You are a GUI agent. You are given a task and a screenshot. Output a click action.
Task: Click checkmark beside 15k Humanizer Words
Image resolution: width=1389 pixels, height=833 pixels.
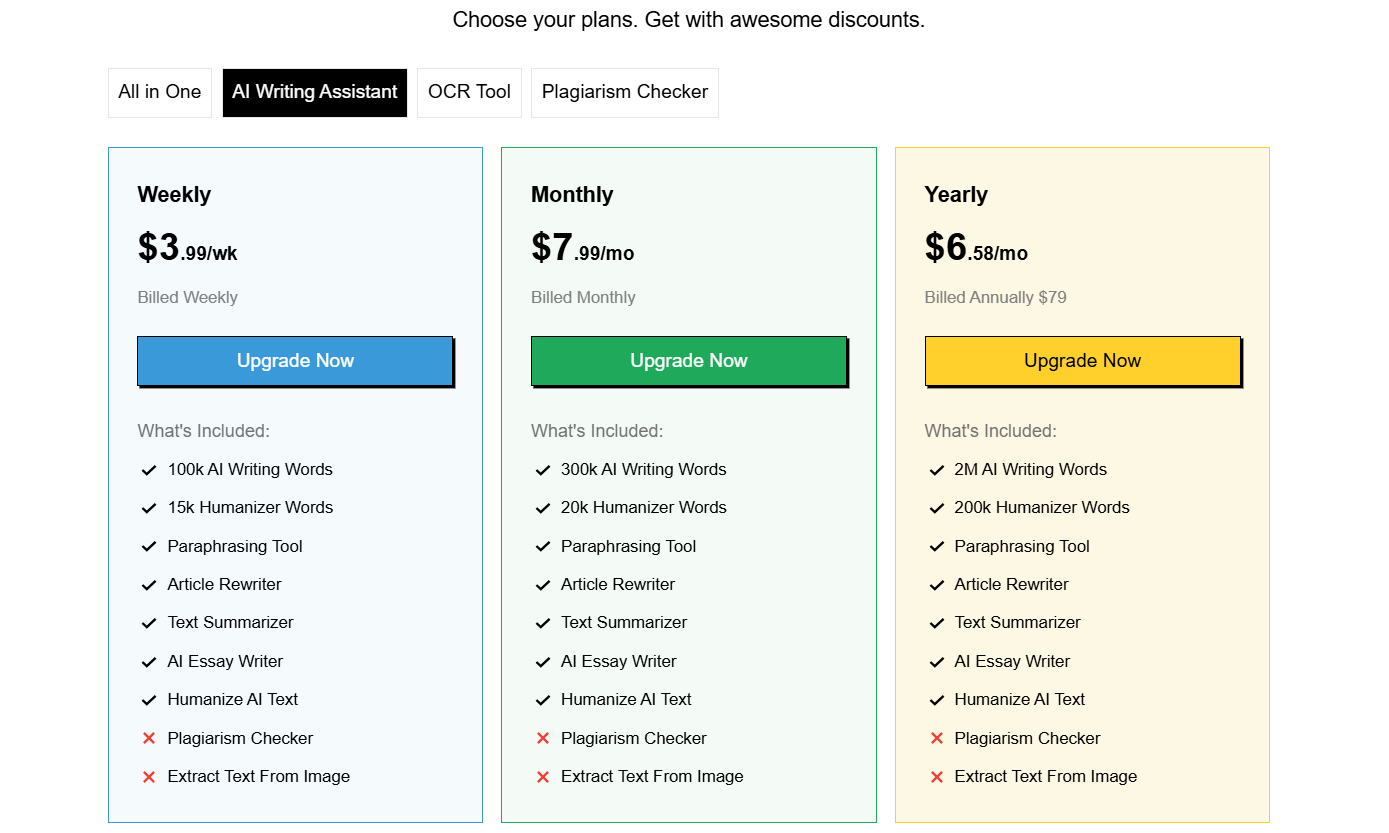point(149,508)
